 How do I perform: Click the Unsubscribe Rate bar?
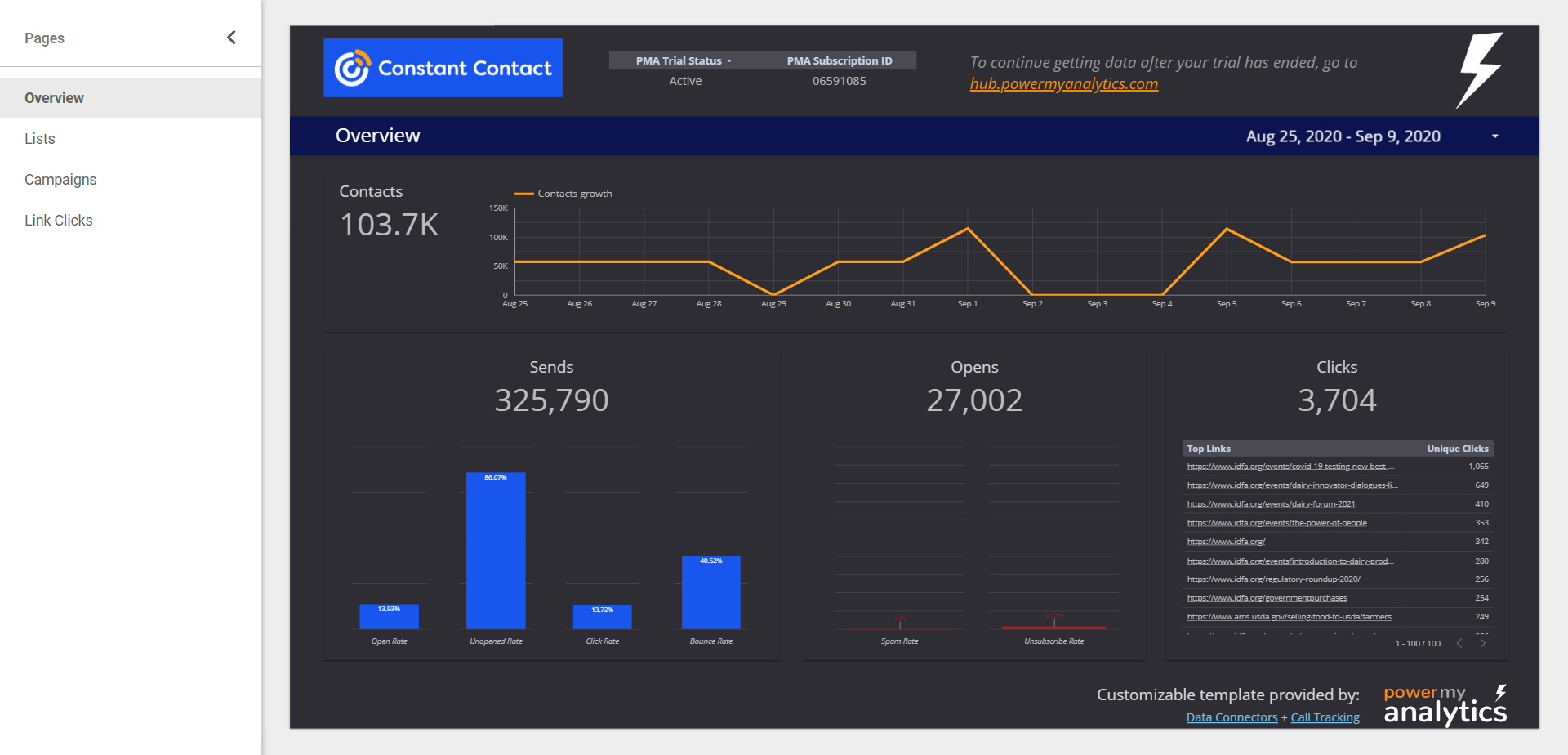1054,628
